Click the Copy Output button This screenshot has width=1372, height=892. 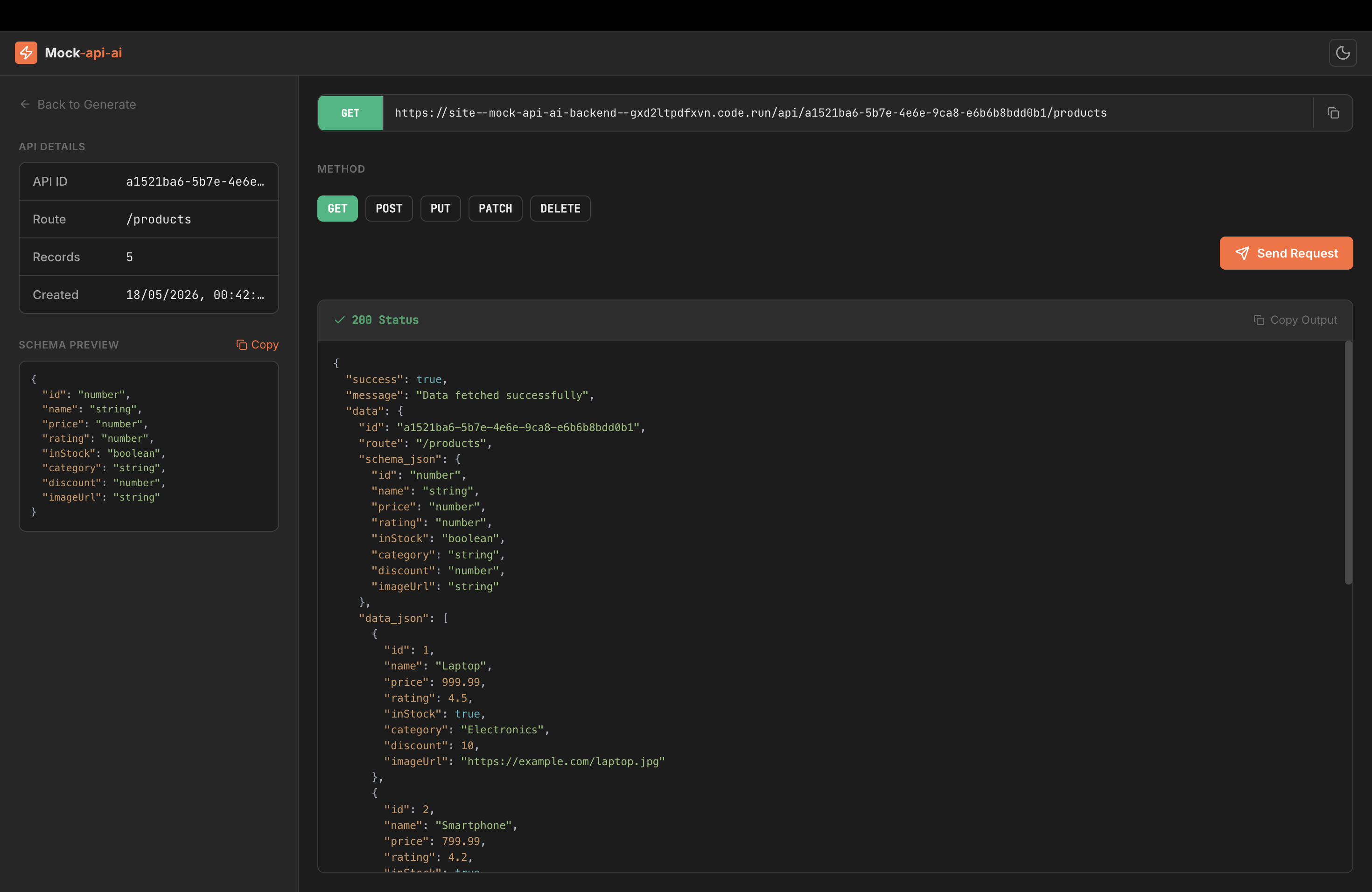pos(1295,320)
